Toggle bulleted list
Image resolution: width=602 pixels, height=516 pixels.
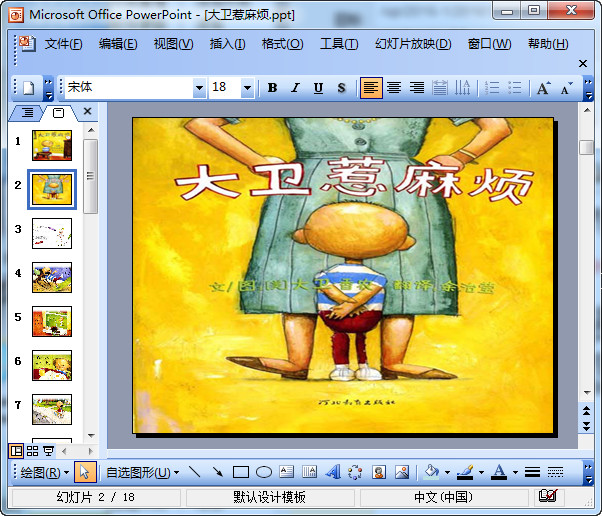point(514,88)
